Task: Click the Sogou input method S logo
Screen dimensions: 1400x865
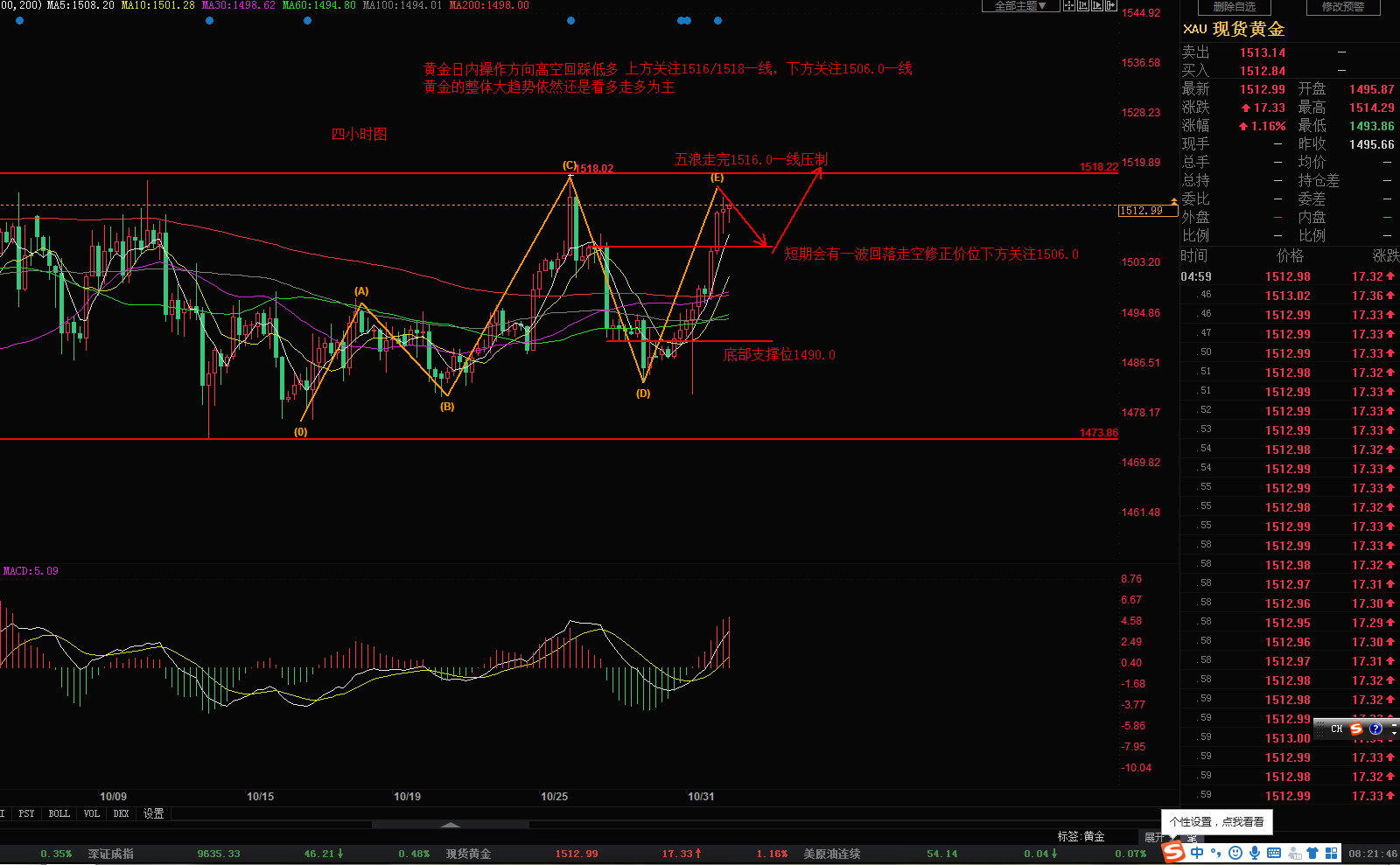Action: [x=1173, y=853]
